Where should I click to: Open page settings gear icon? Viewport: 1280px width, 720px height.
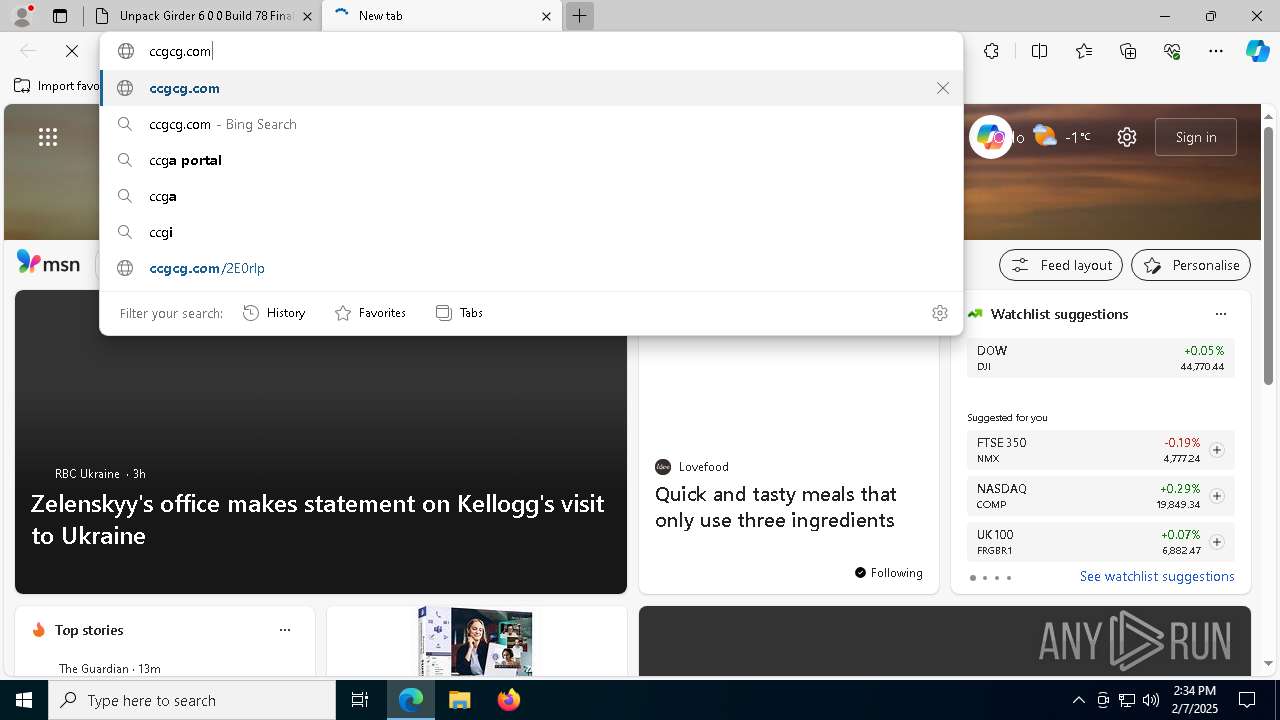pos(1127,137)
